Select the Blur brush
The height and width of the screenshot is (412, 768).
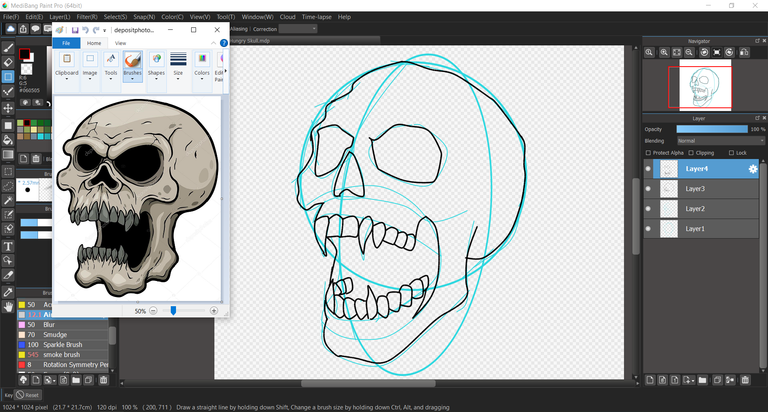(63, 325)
